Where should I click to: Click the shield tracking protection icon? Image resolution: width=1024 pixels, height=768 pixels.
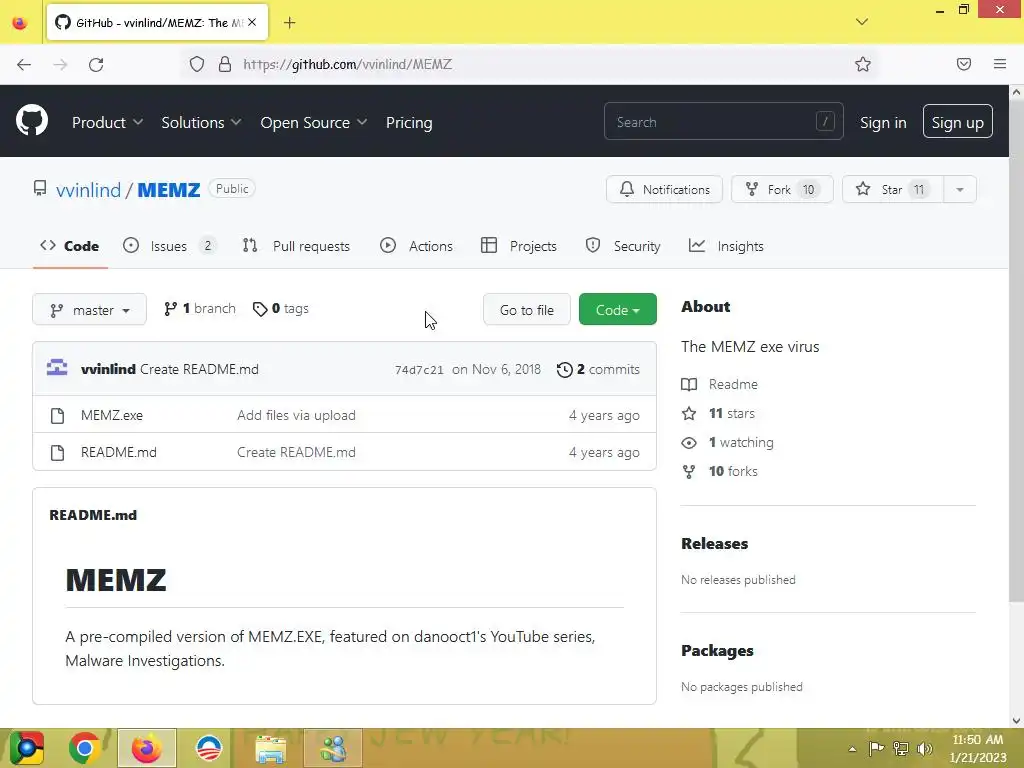pyautogui.click(x=197, y=64)
